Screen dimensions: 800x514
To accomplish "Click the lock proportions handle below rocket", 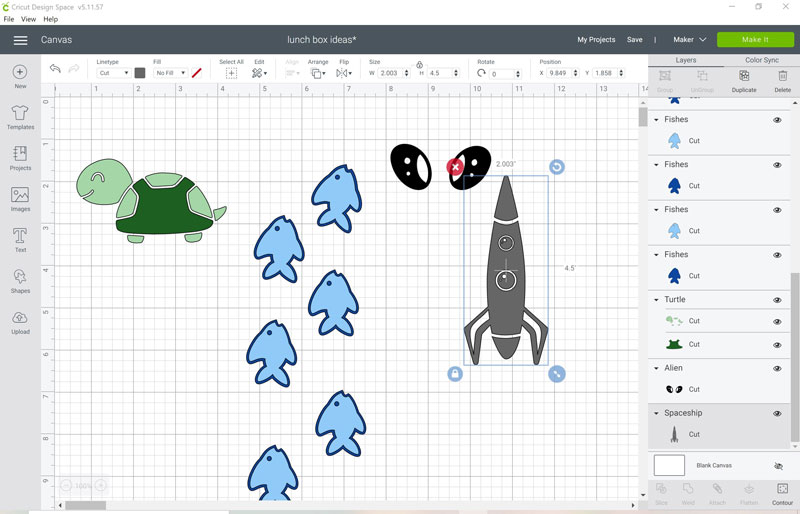I will [x=455, y=374].
